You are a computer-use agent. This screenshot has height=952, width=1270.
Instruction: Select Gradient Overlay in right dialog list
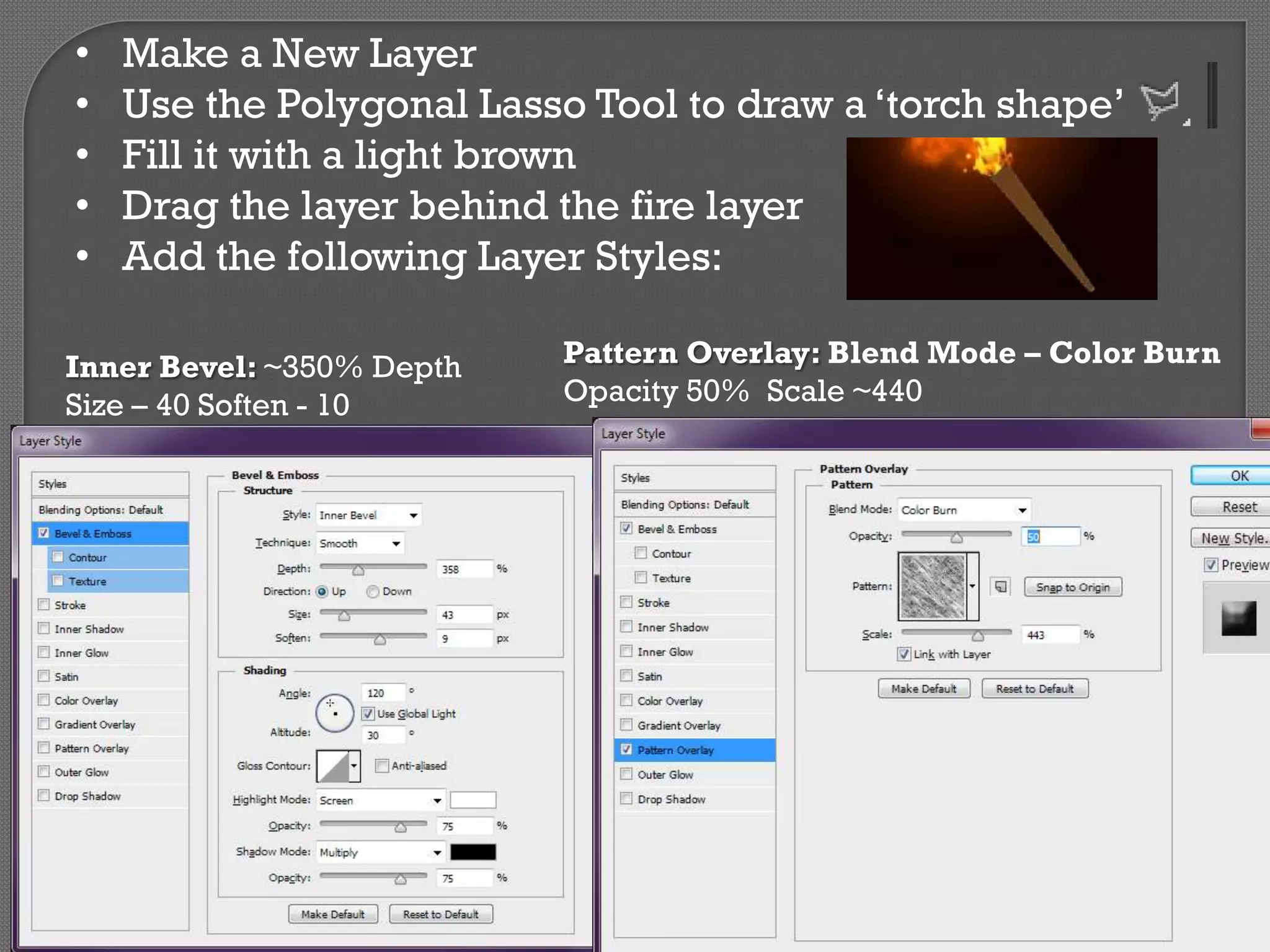pos(695,725)
